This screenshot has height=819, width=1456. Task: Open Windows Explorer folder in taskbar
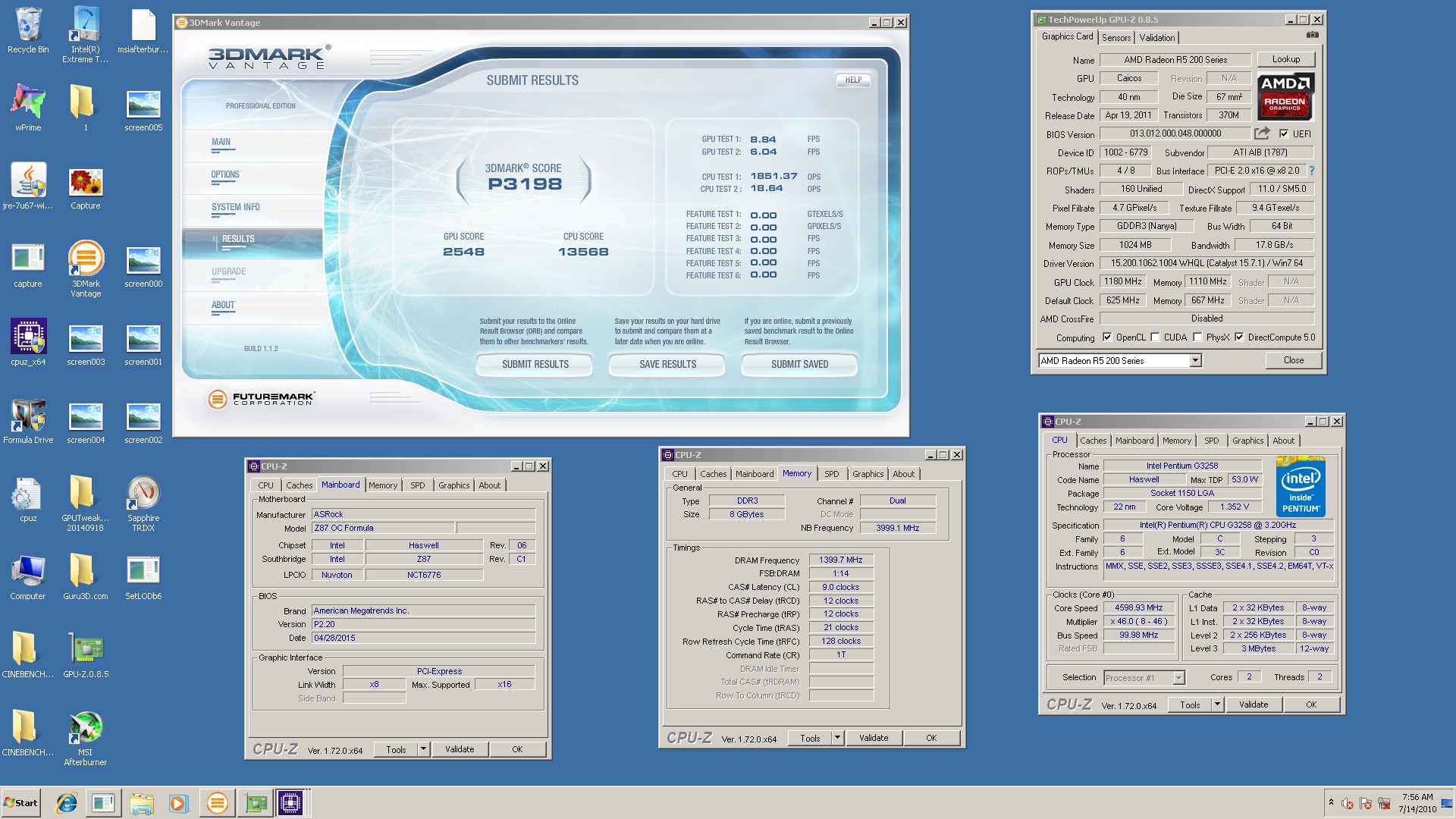tap(142, 803)
